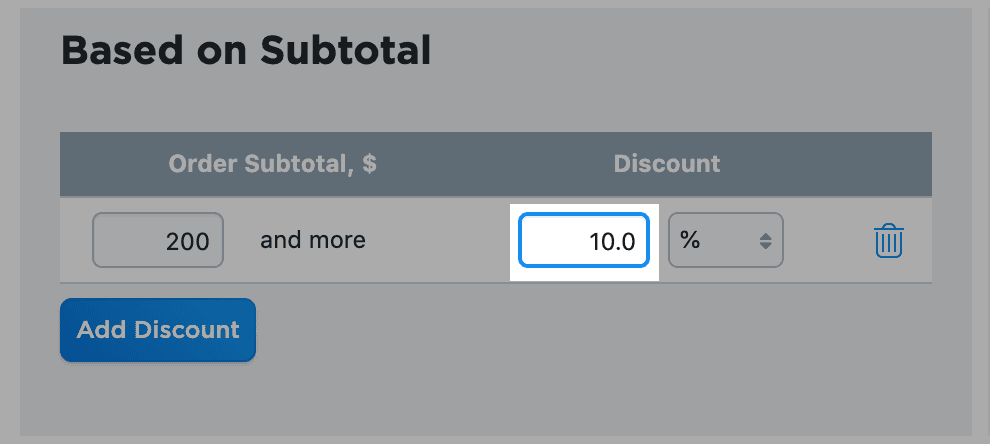
Task: Click the blue trash can icon
Action: pos(889,241)
